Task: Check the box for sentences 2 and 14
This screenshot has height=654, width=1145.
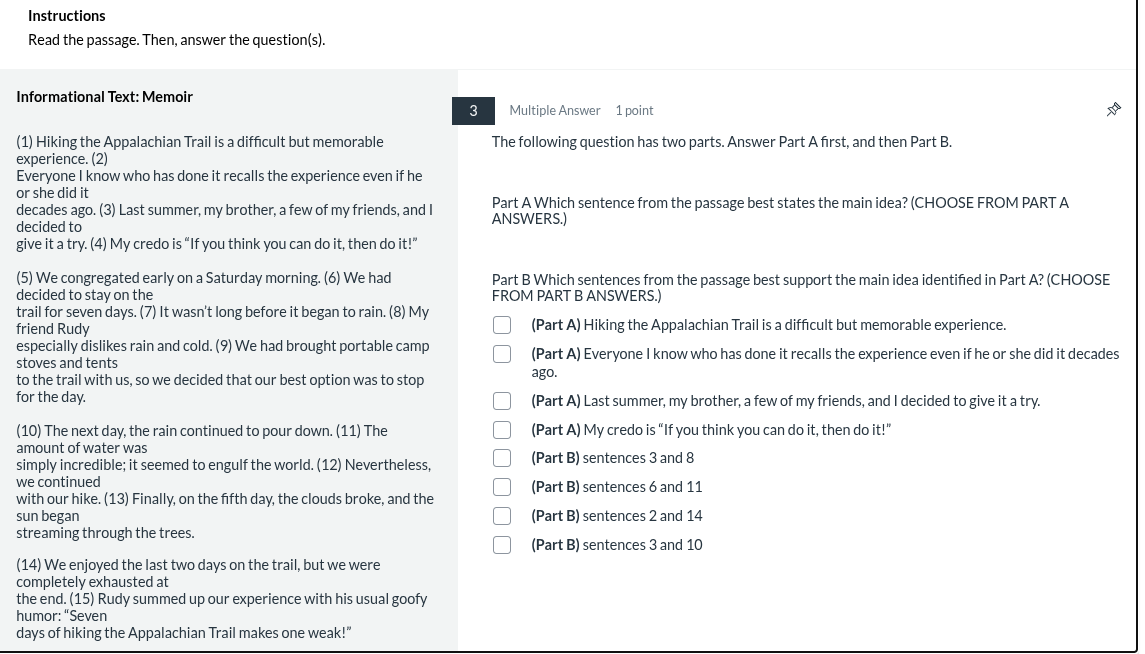Action: 502,516
